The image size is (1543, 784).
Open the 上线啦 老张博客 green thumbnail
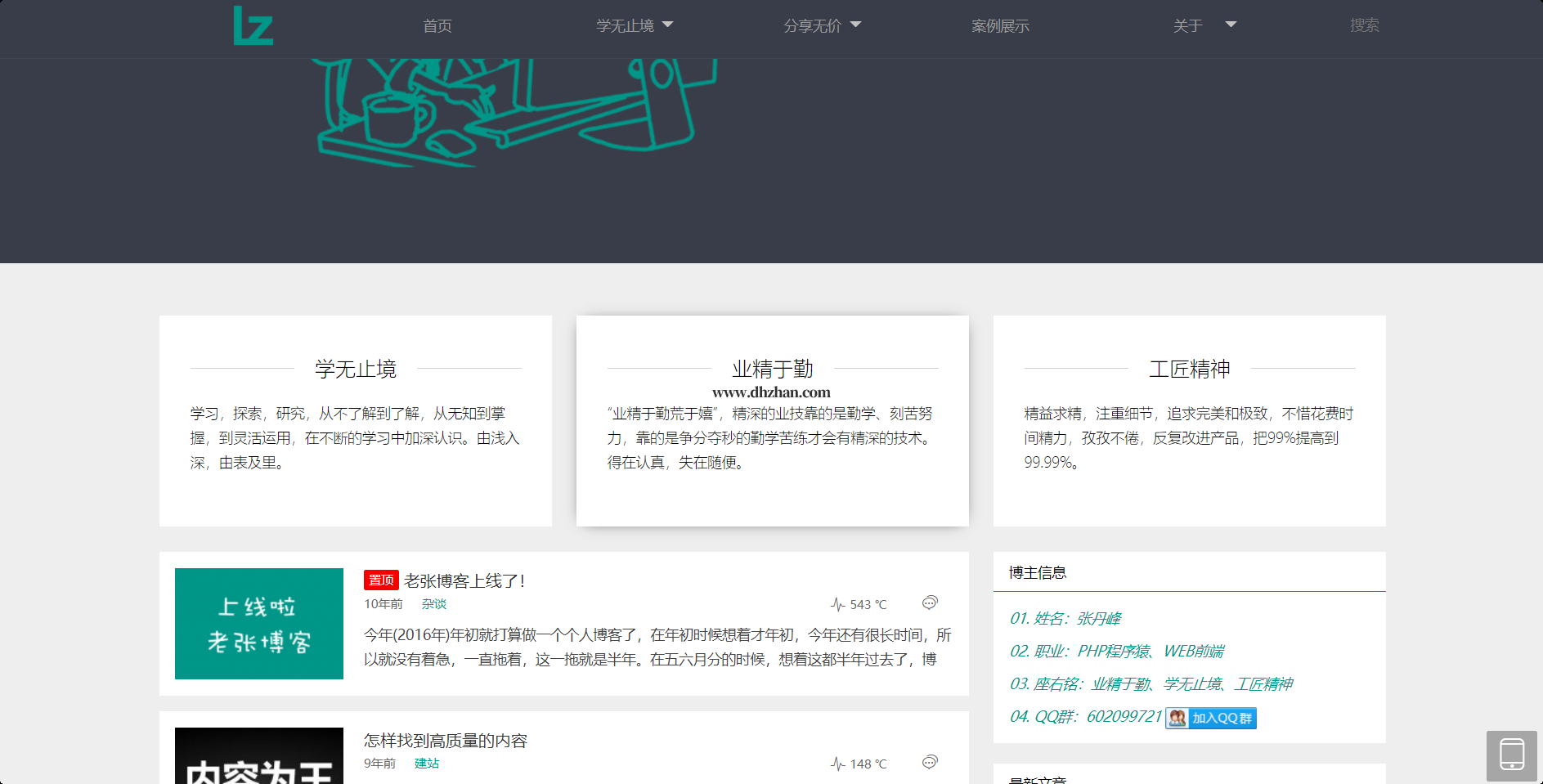(259, 624)
